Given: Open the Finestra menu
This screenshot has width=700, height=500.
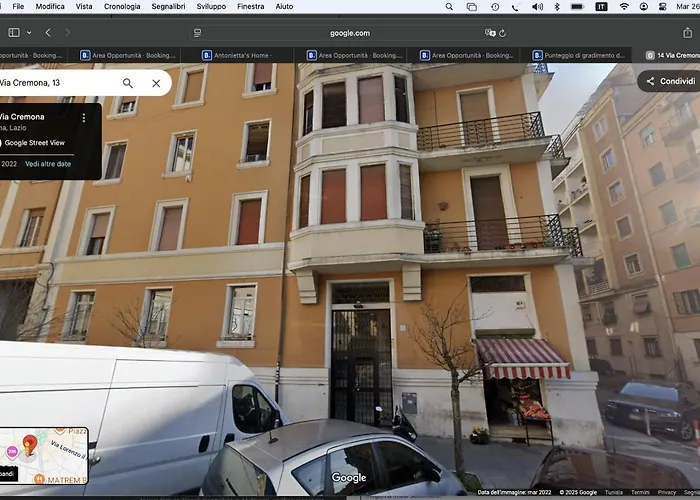Looking at the screenshot, I should (250, 6).
